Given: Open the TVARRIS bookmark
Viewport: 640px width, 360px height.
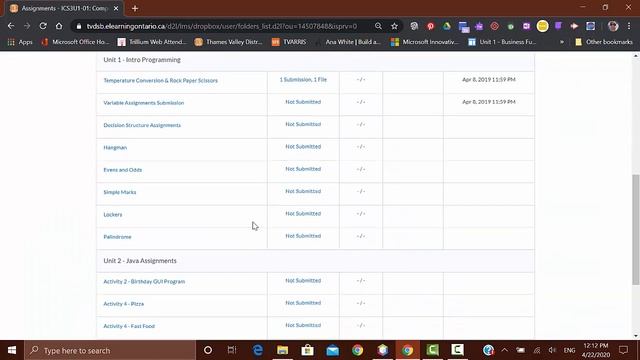Looking at the screenshot, I should (289, 42).
